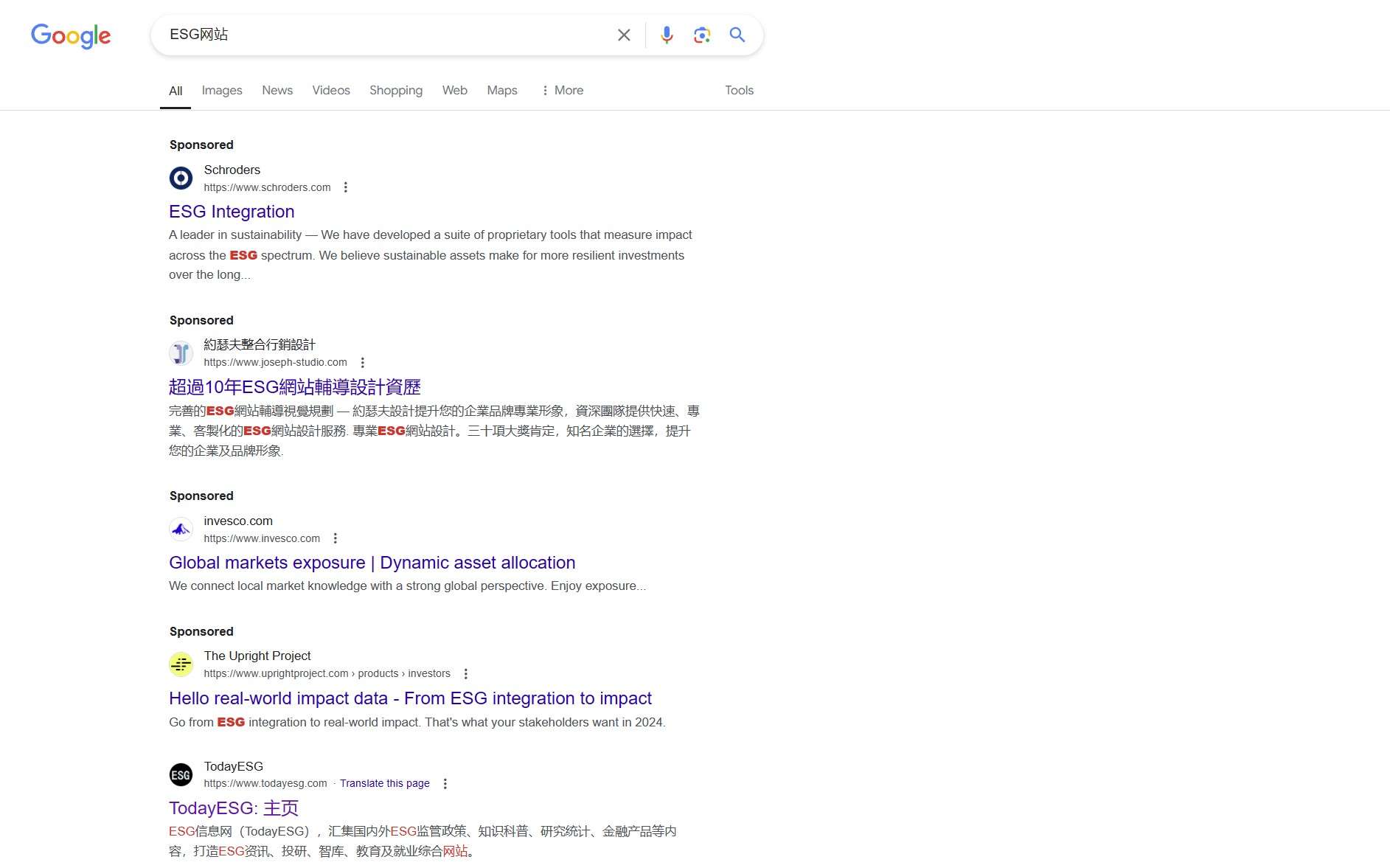Open three-dot menu for Schroders ad
This screenshot has width=1390, height=868.
pos(346,187)
